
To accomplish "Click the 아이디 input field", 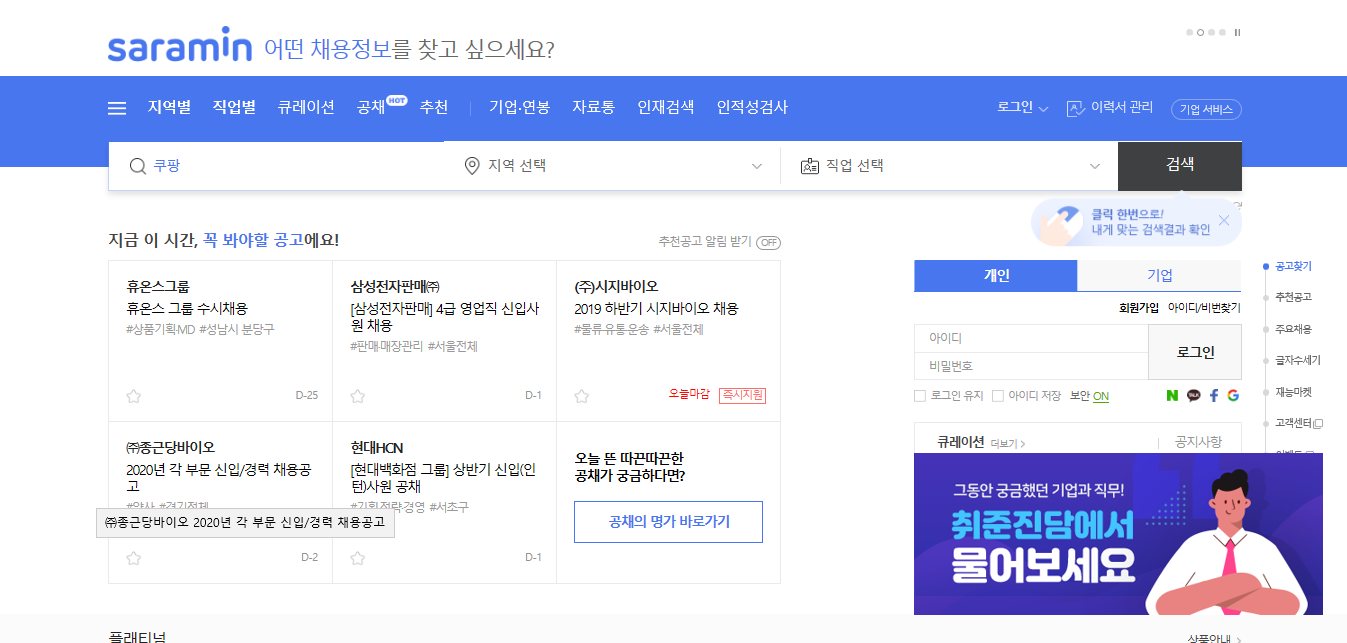I will tap(1031, 338).
